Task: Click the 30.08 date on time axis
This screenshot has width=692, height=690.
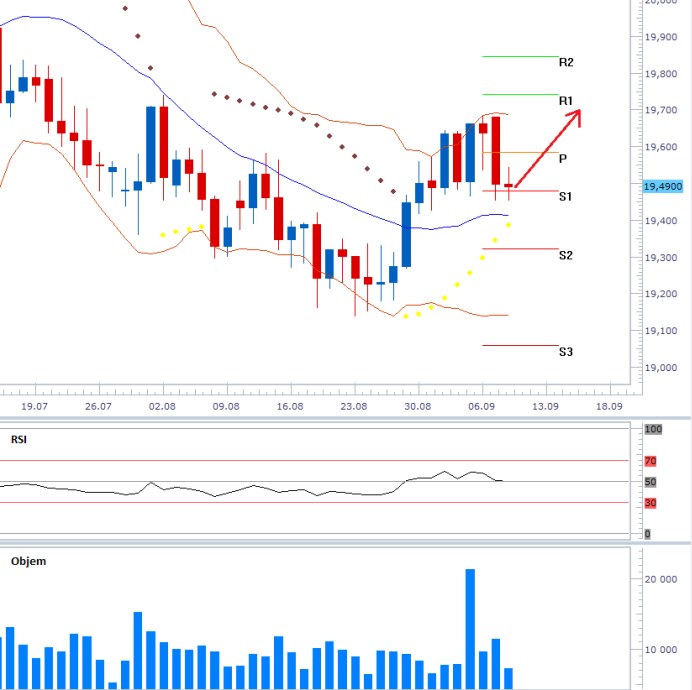Action: pos(418,407)
